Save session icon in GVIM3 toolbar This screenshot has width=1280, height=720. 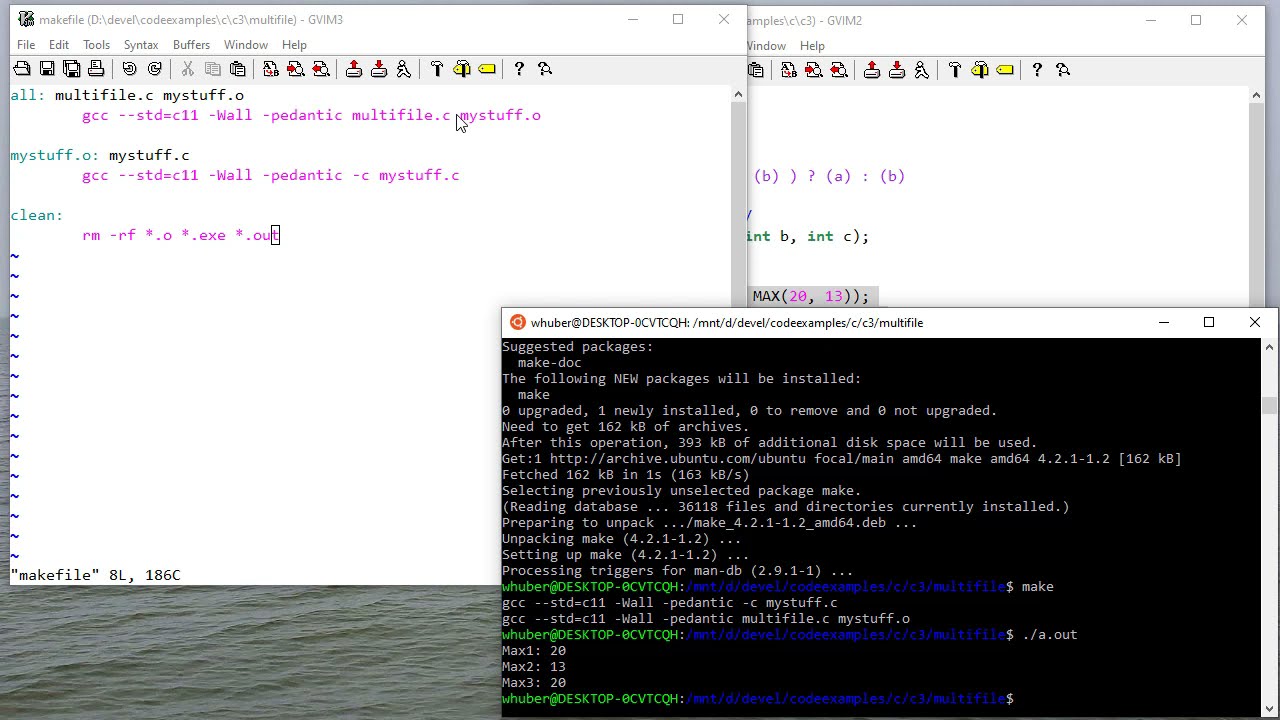coord(379,69)
